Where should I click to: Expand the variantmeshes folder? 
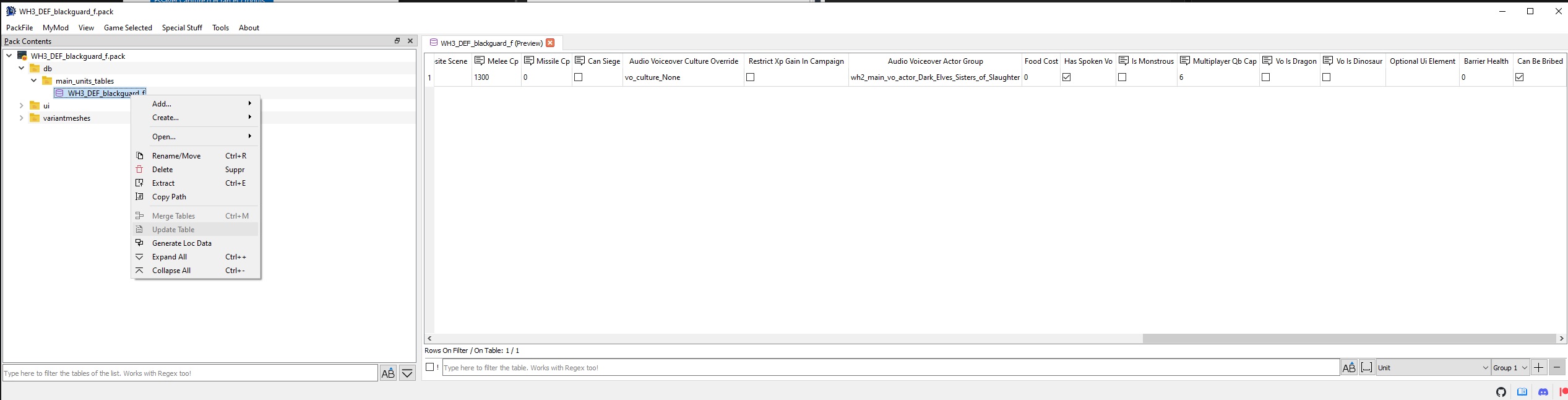pos(22,118)
